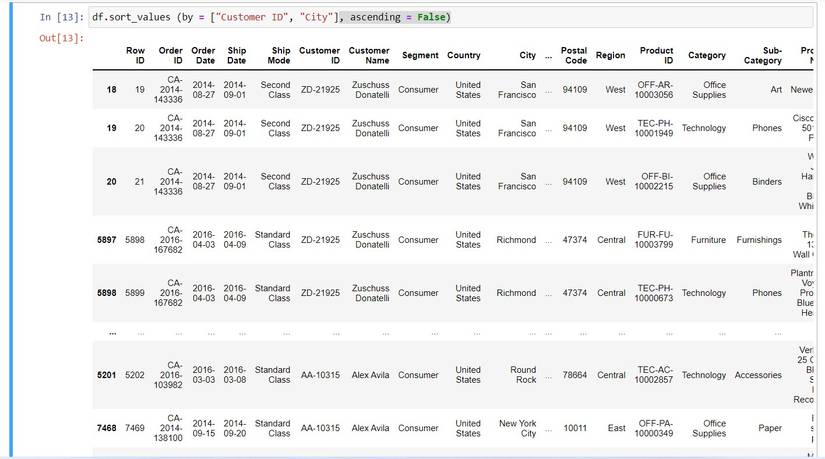Click the Region column header
The width and height of the screenshot is (825, 459).
pyautogui.click(x=610, y=55)
